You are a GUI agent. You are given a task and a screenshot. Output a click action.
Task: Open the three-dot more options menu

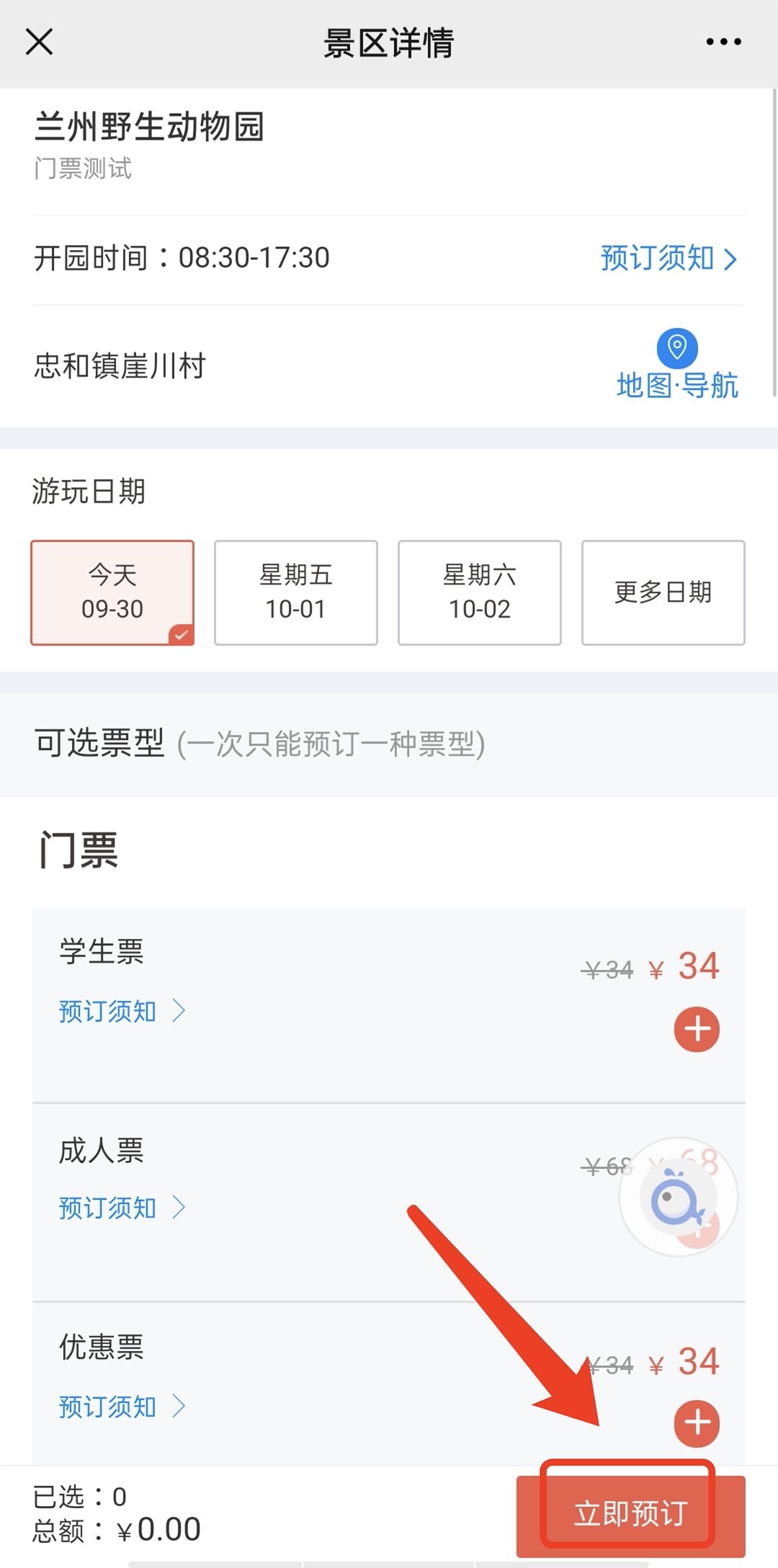pyautogui.click(x=723, y=42)
